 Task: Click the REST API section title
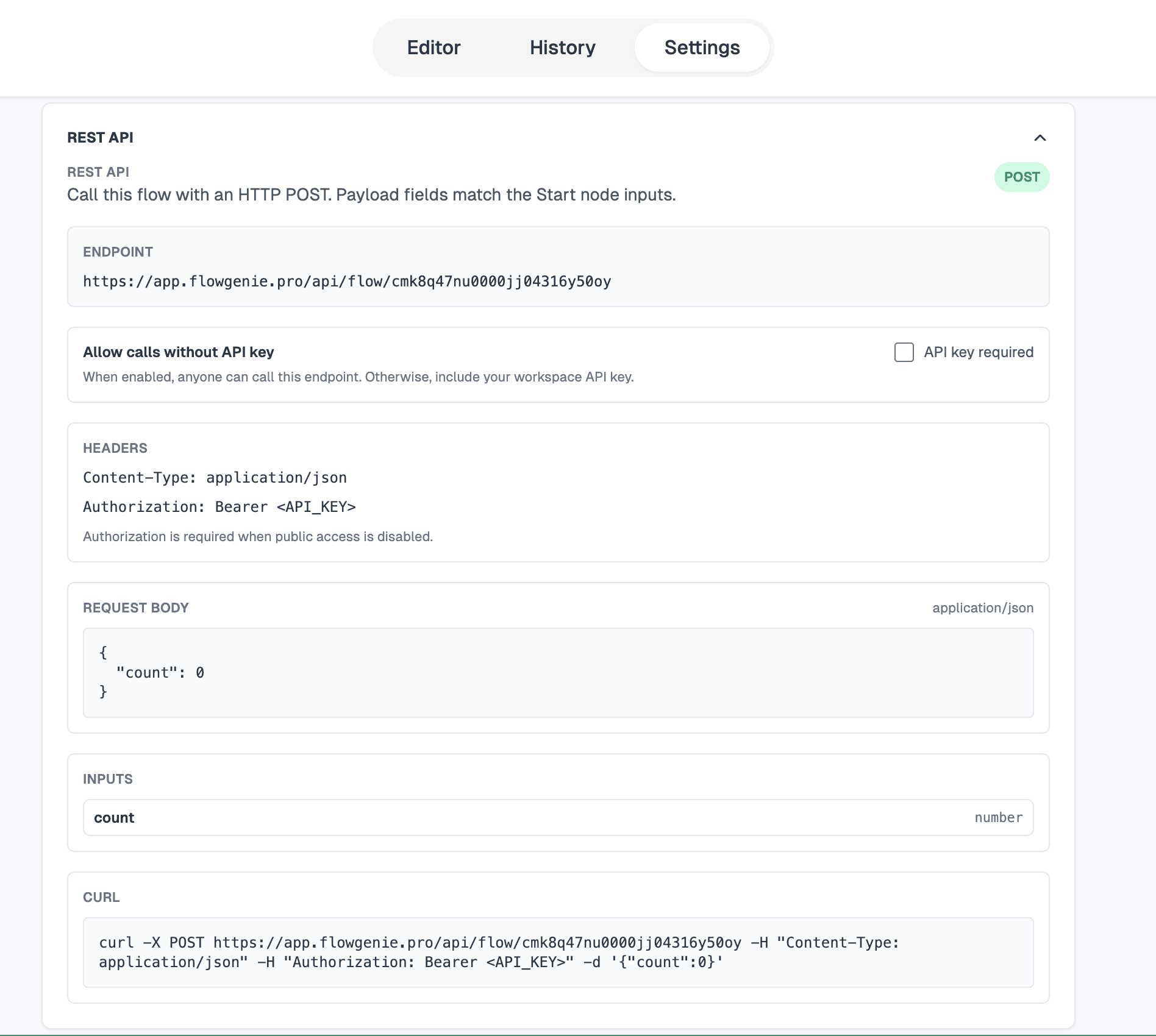(99, 138)
